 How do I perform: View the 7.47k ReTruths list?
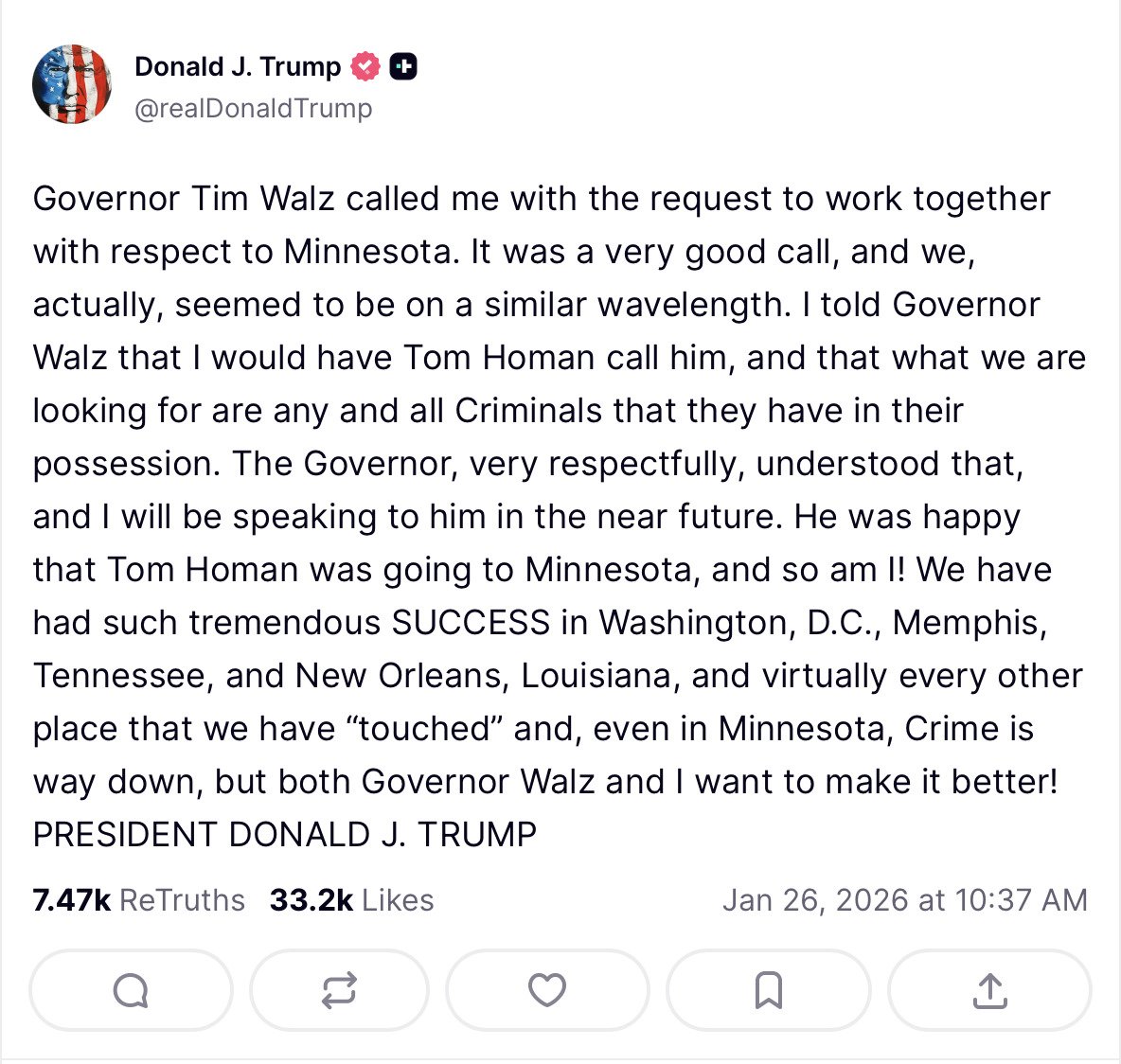click(138, 899)
